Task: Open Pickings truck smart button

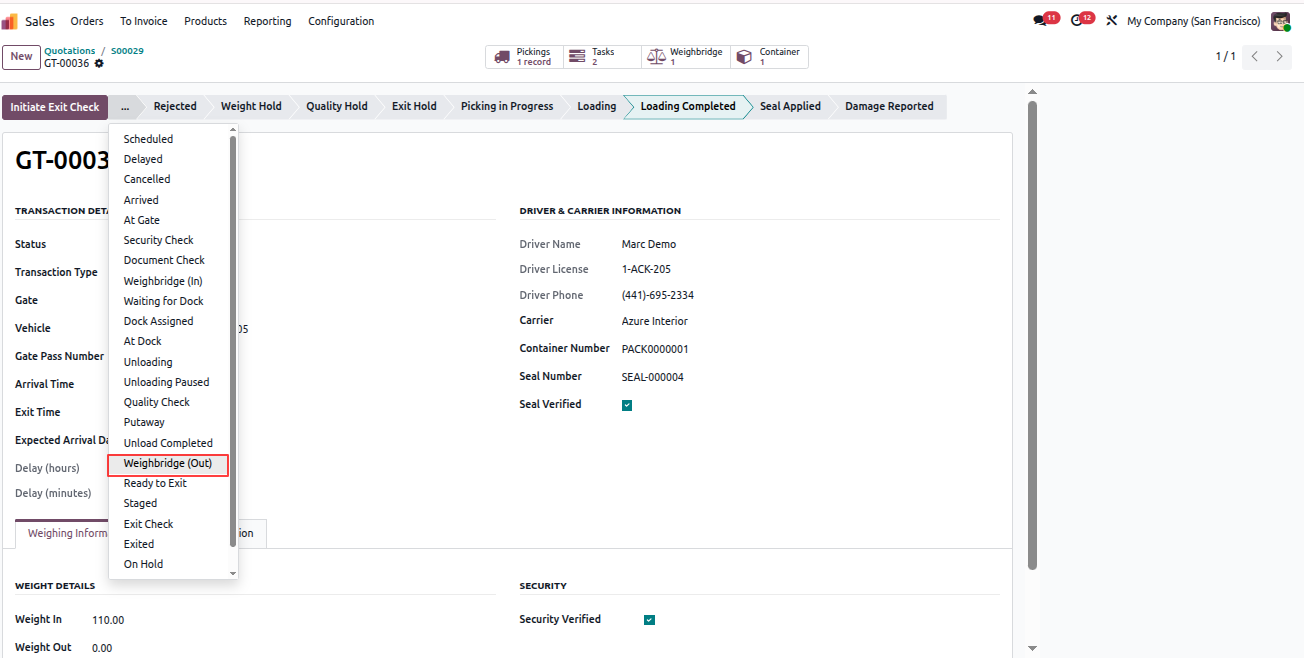Action: (525, 57)
